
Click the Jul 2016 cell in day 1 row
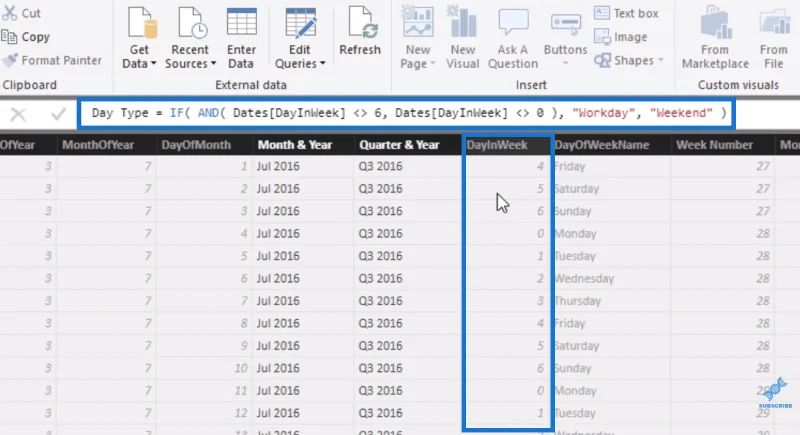point(303,166)
